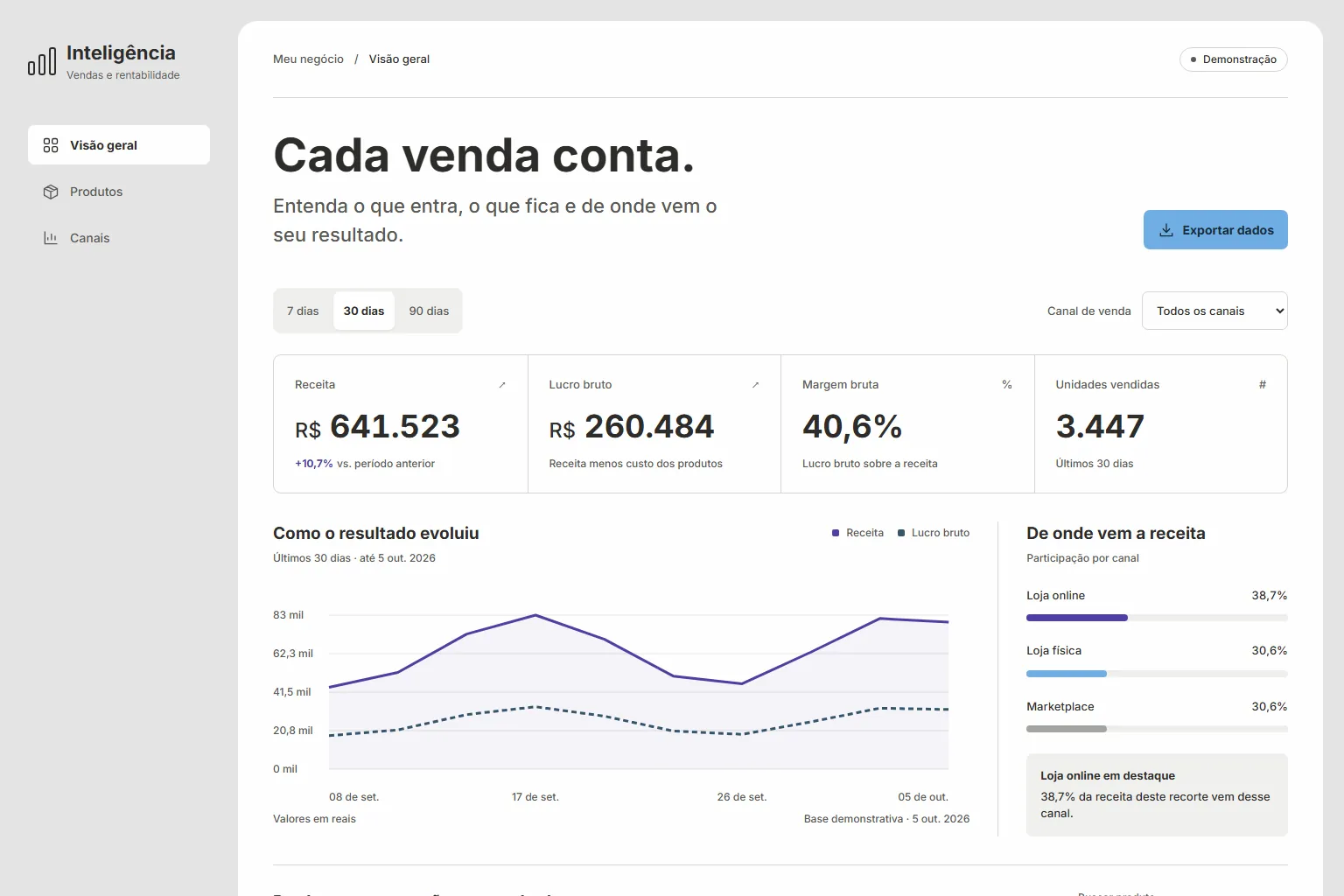The width and height of the screenshot is (1344, 896).
Task: Click the Como o resultado evoluiu heading
Action: (x=376, y=534)
